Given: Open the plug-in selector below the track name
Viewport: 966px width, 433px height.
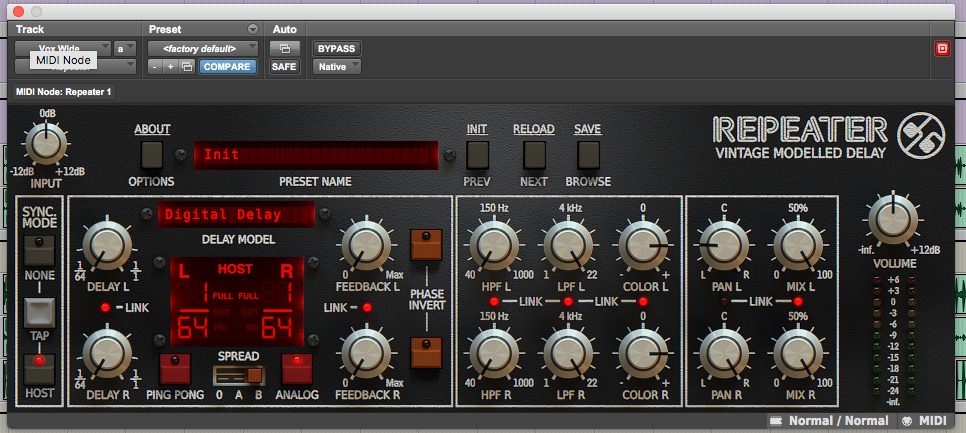Looking at the screenshot, I should pyautogui.click(x=75, y=67).
